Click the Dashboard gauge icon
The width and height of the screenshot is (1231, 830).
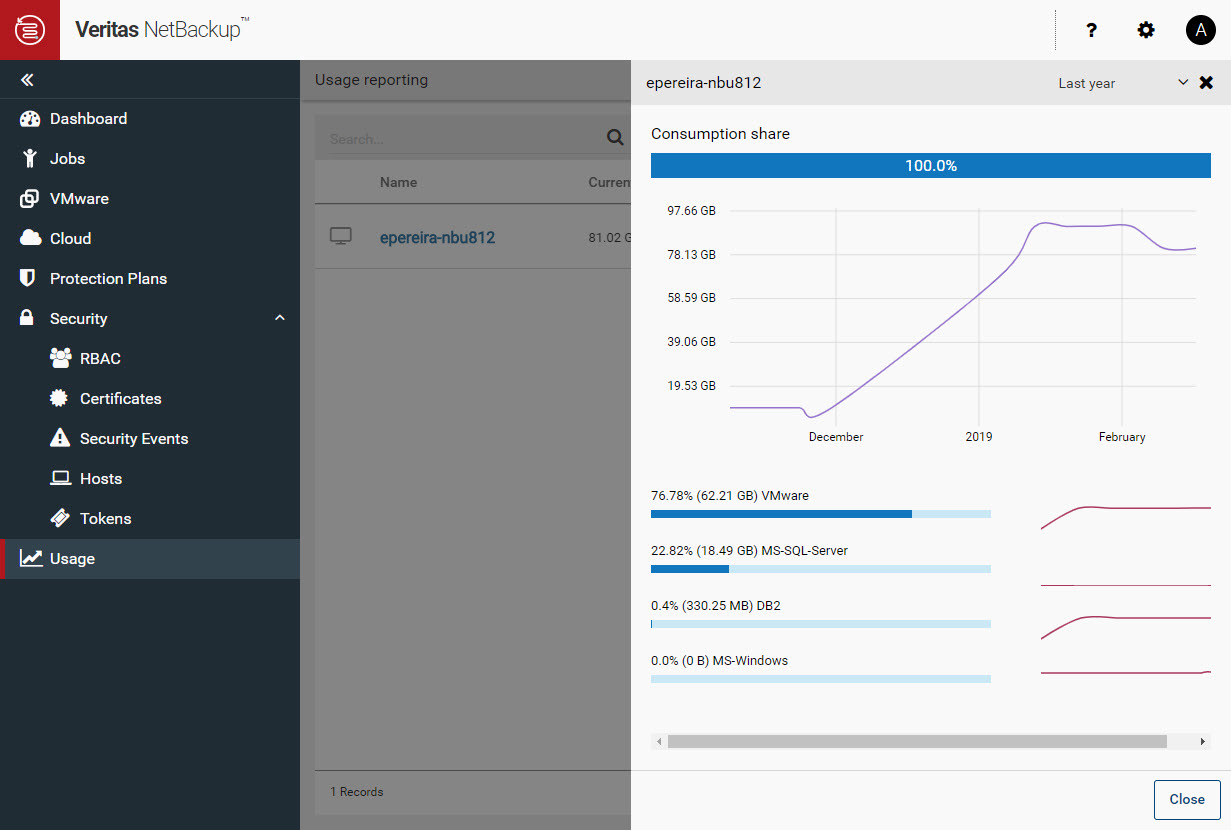click(30, 119)
